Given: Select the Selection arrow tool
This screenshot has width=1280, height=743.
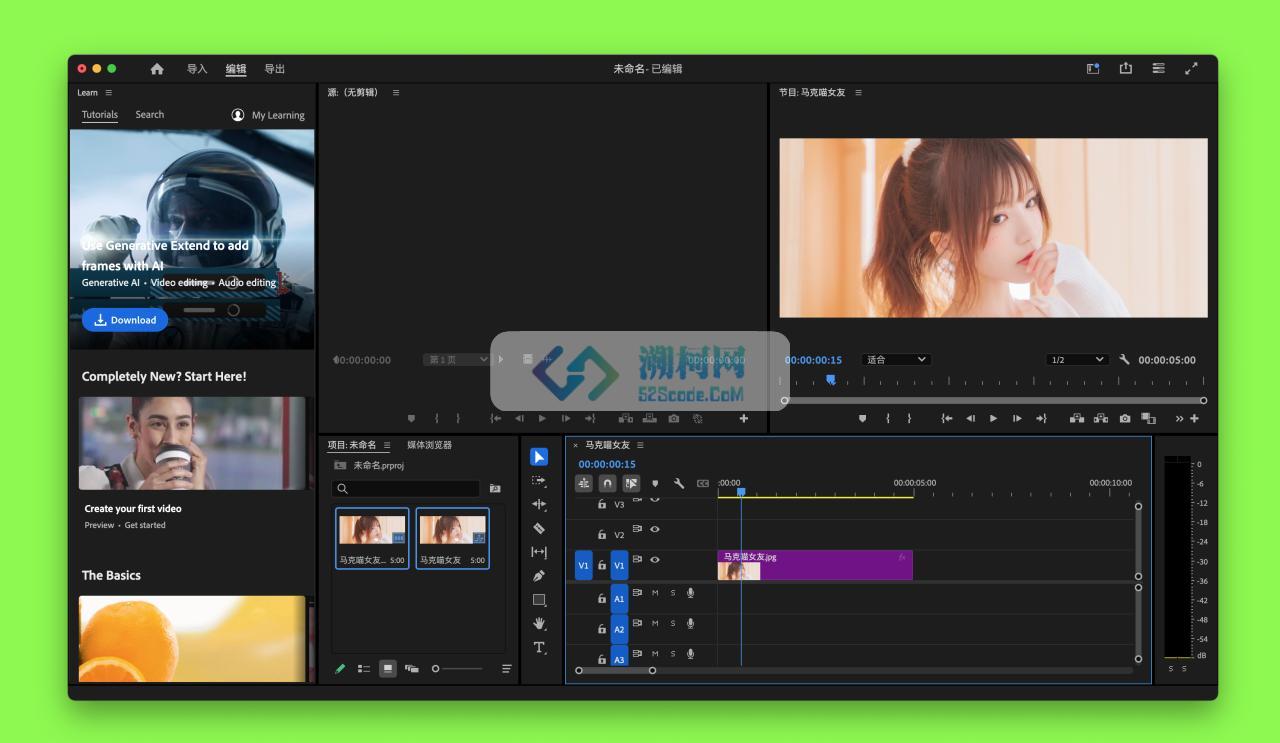Looking at the screenshot, I should 539,457.
